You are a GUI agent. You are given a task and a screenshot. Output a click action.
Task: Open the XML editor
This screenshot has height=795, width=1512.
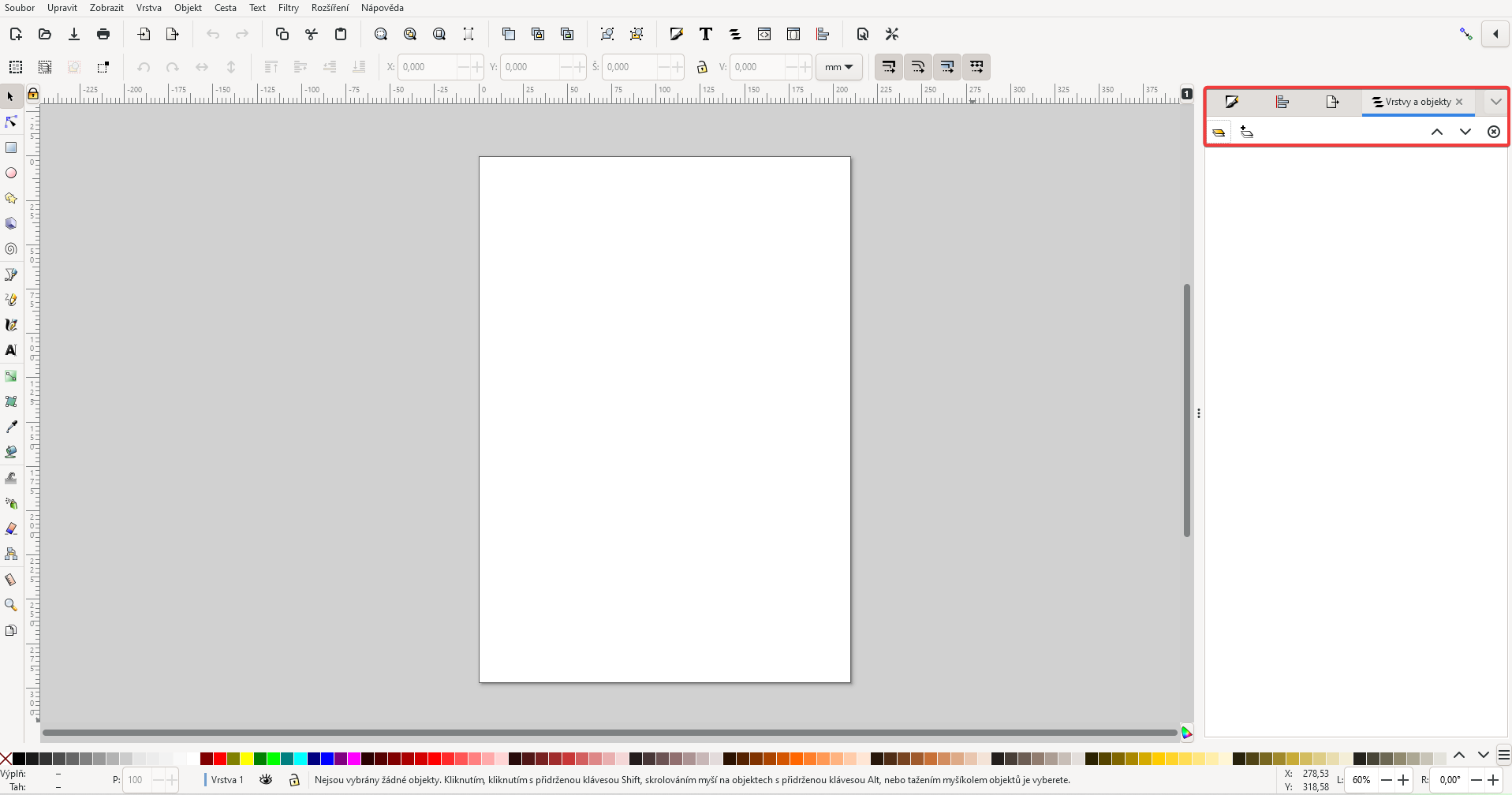[764, 34]
